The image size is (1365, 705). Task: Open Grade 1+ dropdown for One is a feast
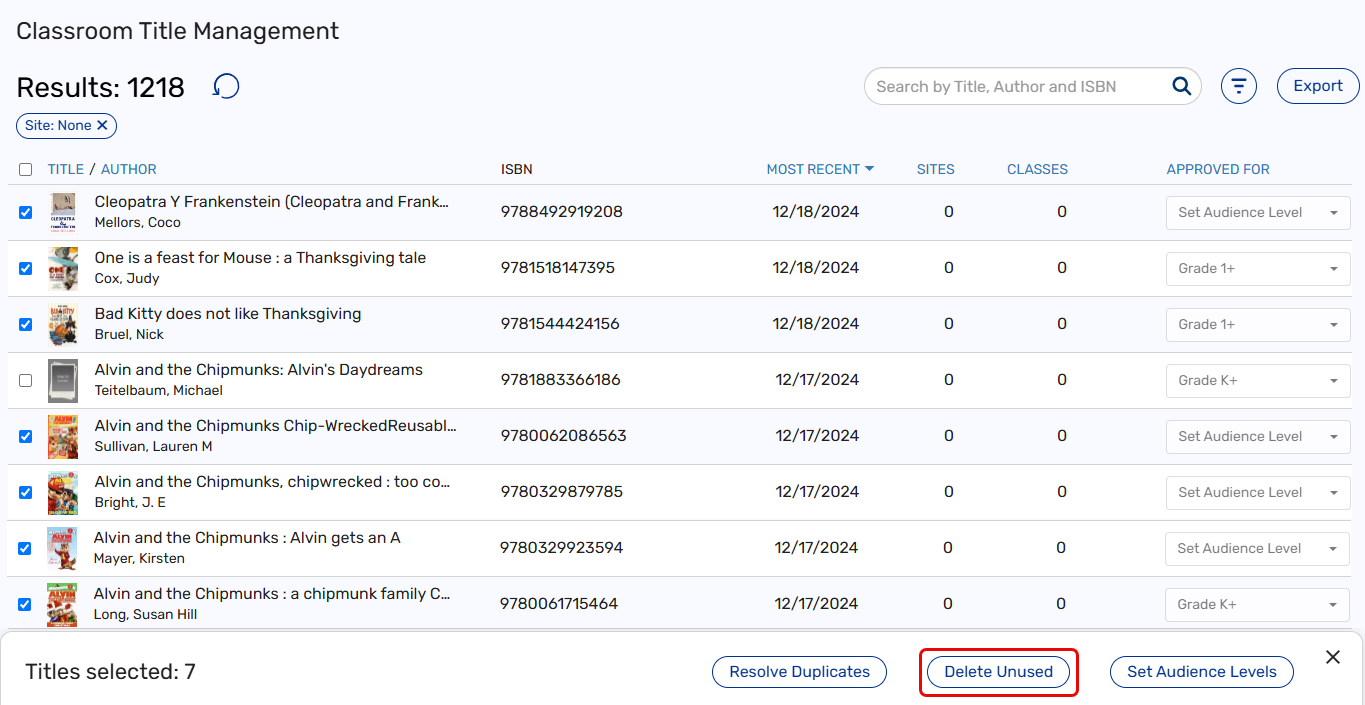(x=1258, y=268)
